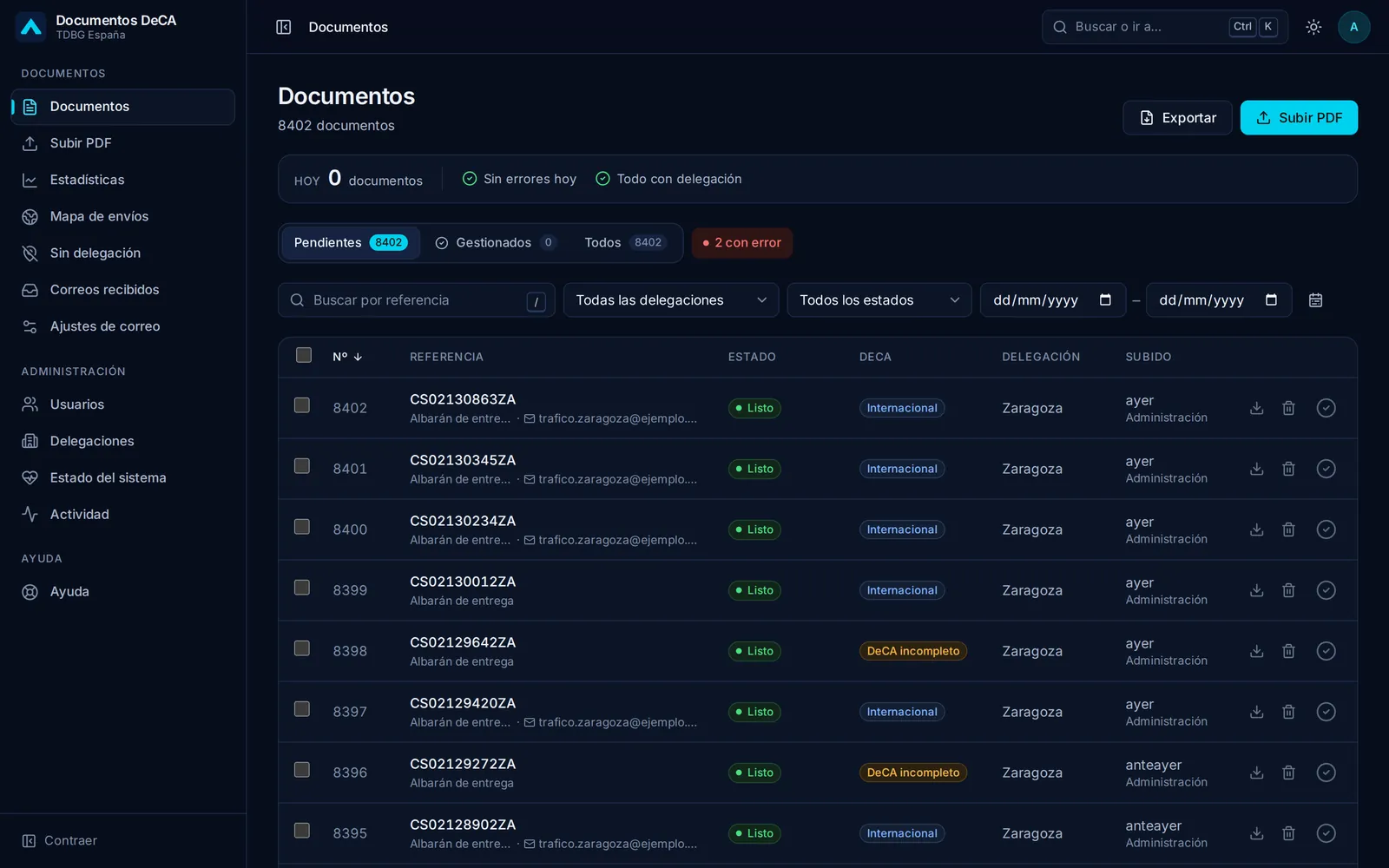Delete document CS02130345ZA

pyautogui.click(x=1288, y=469)
